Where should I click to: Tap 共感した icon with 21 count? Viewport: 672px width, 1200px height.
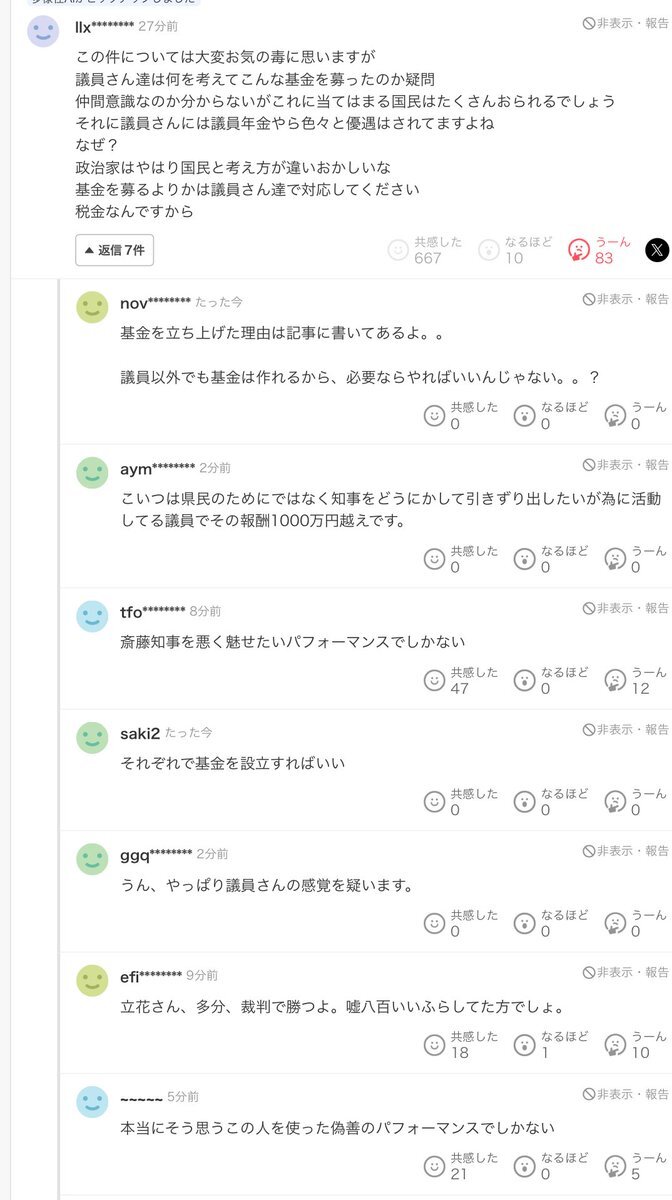coord(434,1166)
